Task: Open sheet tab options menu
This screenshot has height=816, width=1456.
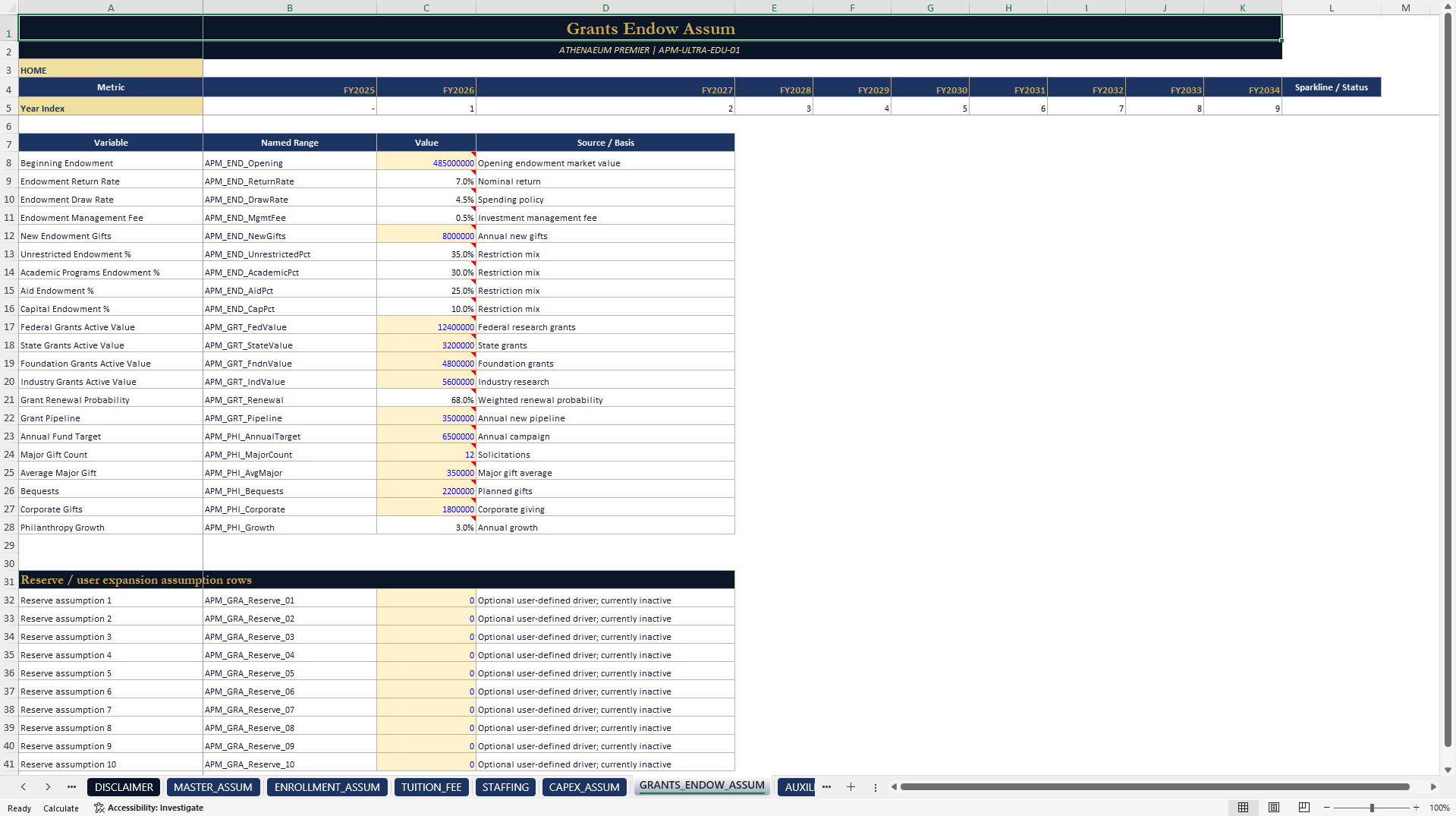Action: coord(875,787)
